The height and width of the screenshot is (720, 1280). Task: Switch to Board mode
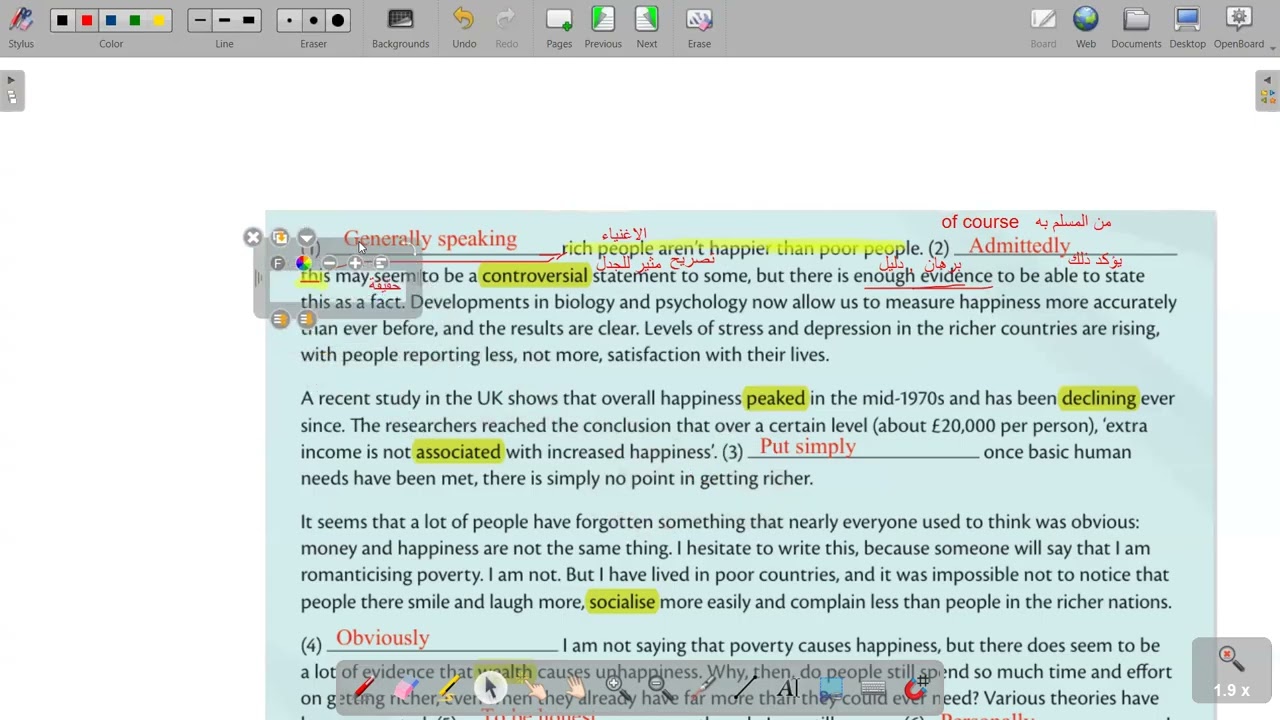pos(1043,28)
